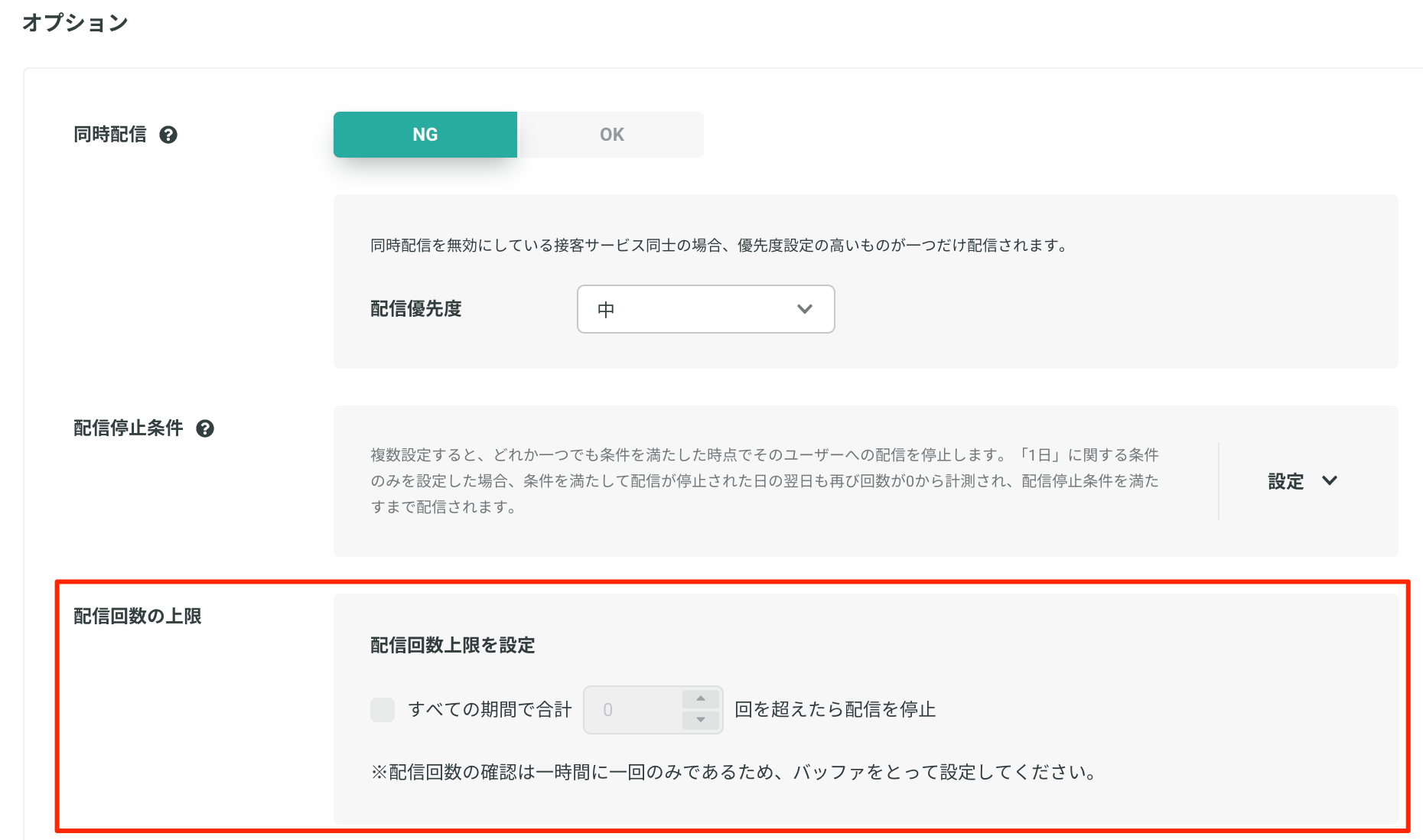Select NG for simultaneous delivery
This screenshot has height=840, width=1423.
425,135
